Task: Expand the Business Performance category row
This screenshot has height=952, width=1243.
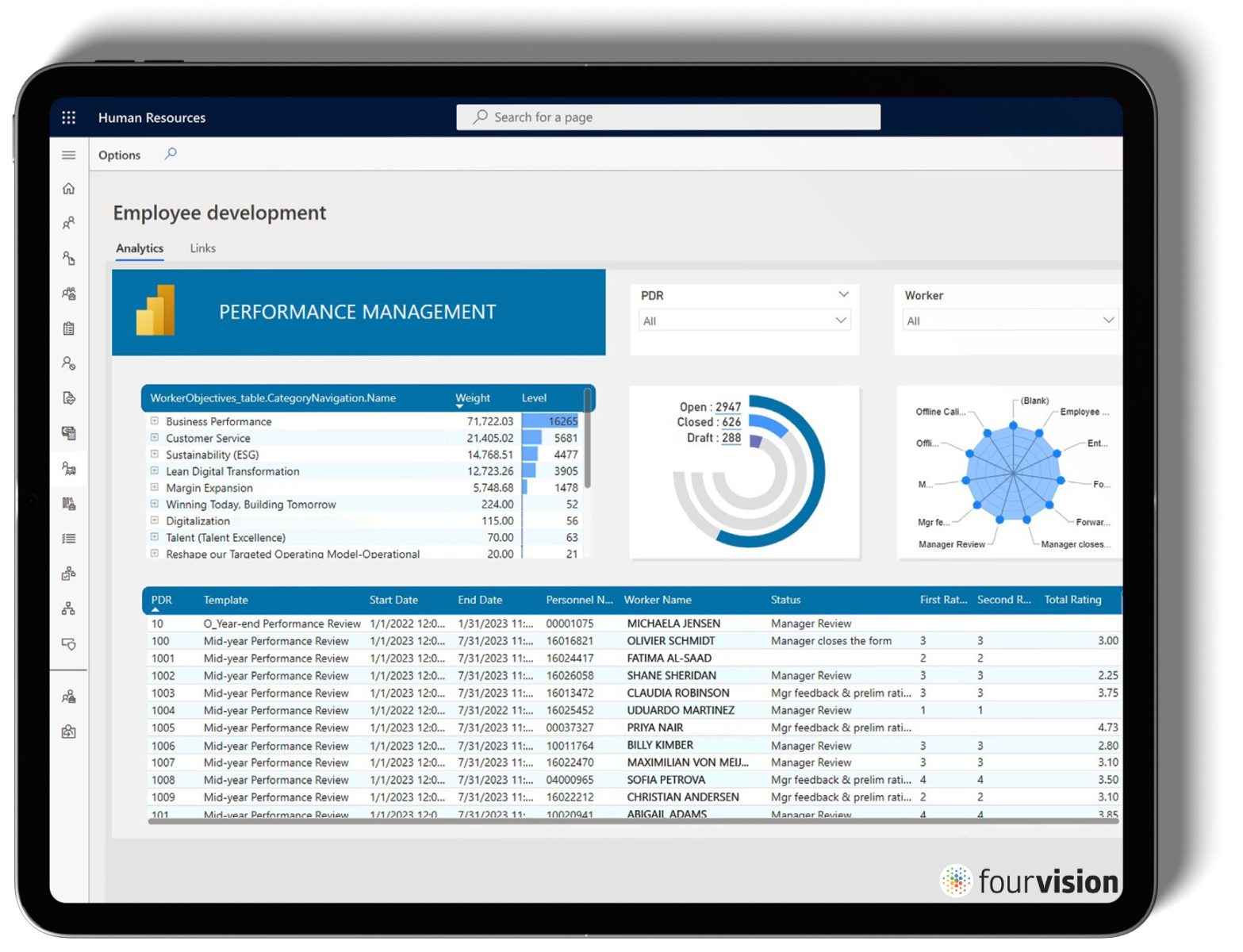Action: [x=154, y=421]
